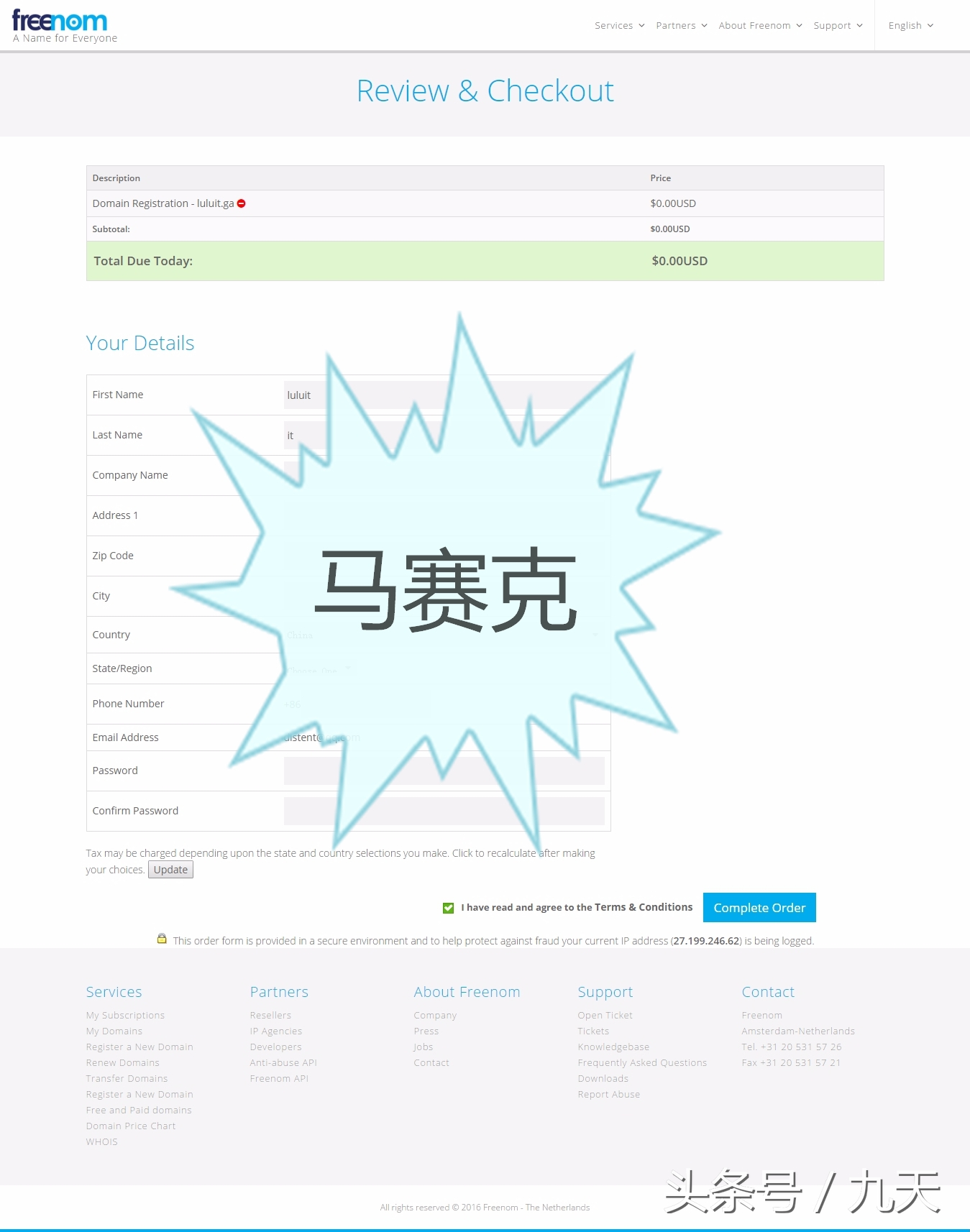Expand the Partners top menu

(x=681, y=25)
